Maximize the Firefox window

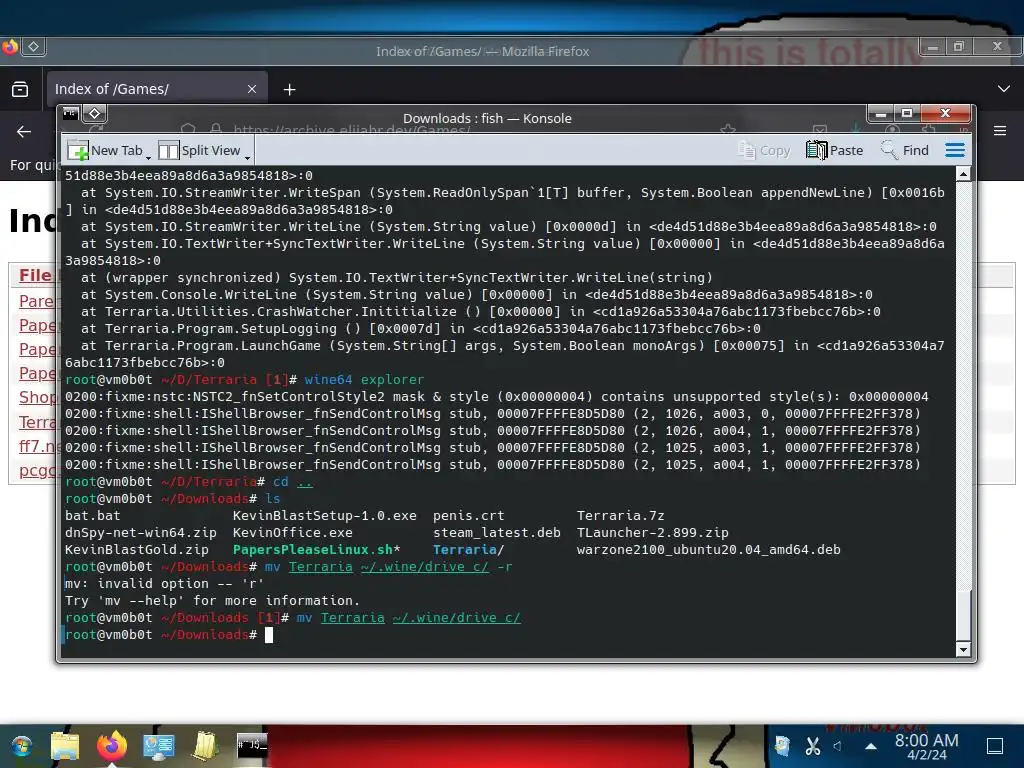(959, 46)
